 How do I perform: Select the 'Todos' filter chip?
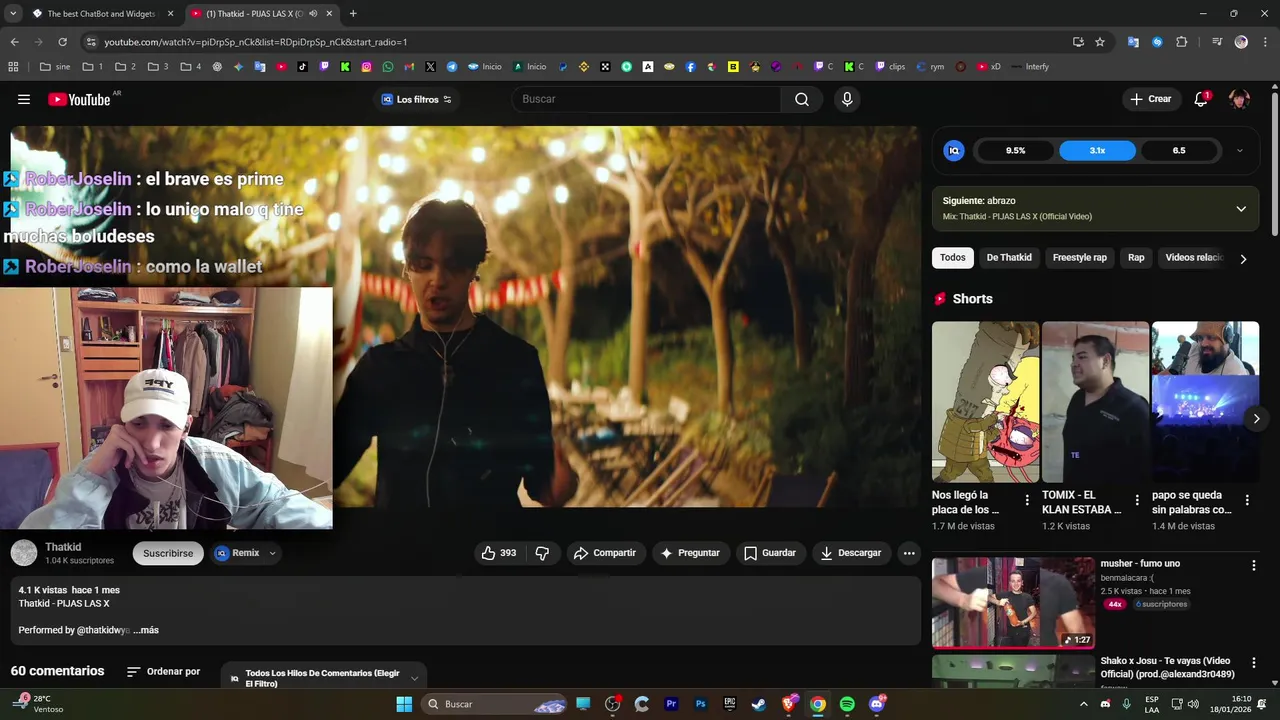(x=953, y=258)
